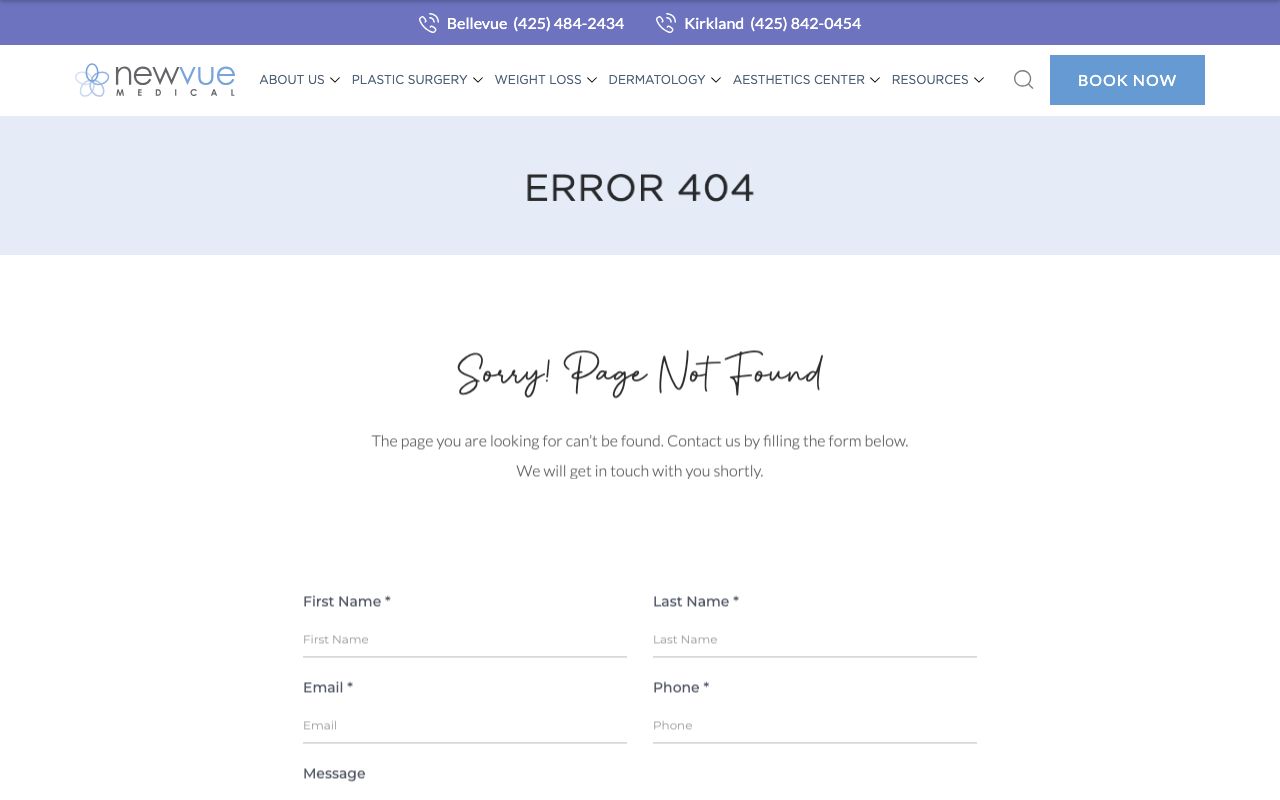This screenshot has height=800, width=1280.
Task: Click the Kirkland phone icon
Action: coord(666,23)
